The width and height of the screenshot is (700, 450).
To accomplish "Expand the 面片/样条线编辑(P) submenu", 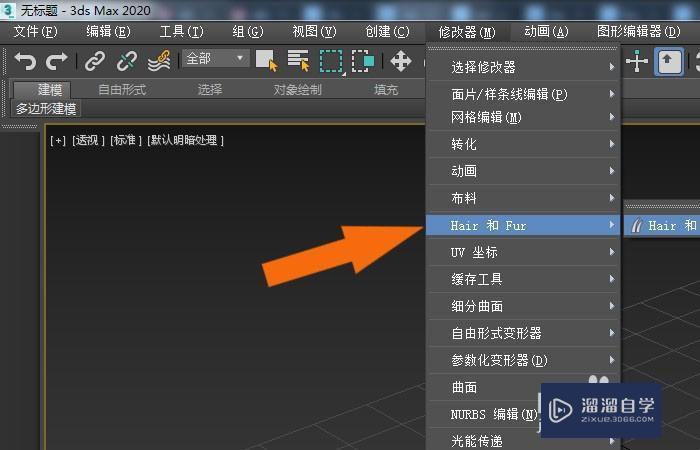I will (x=523, y=94).
